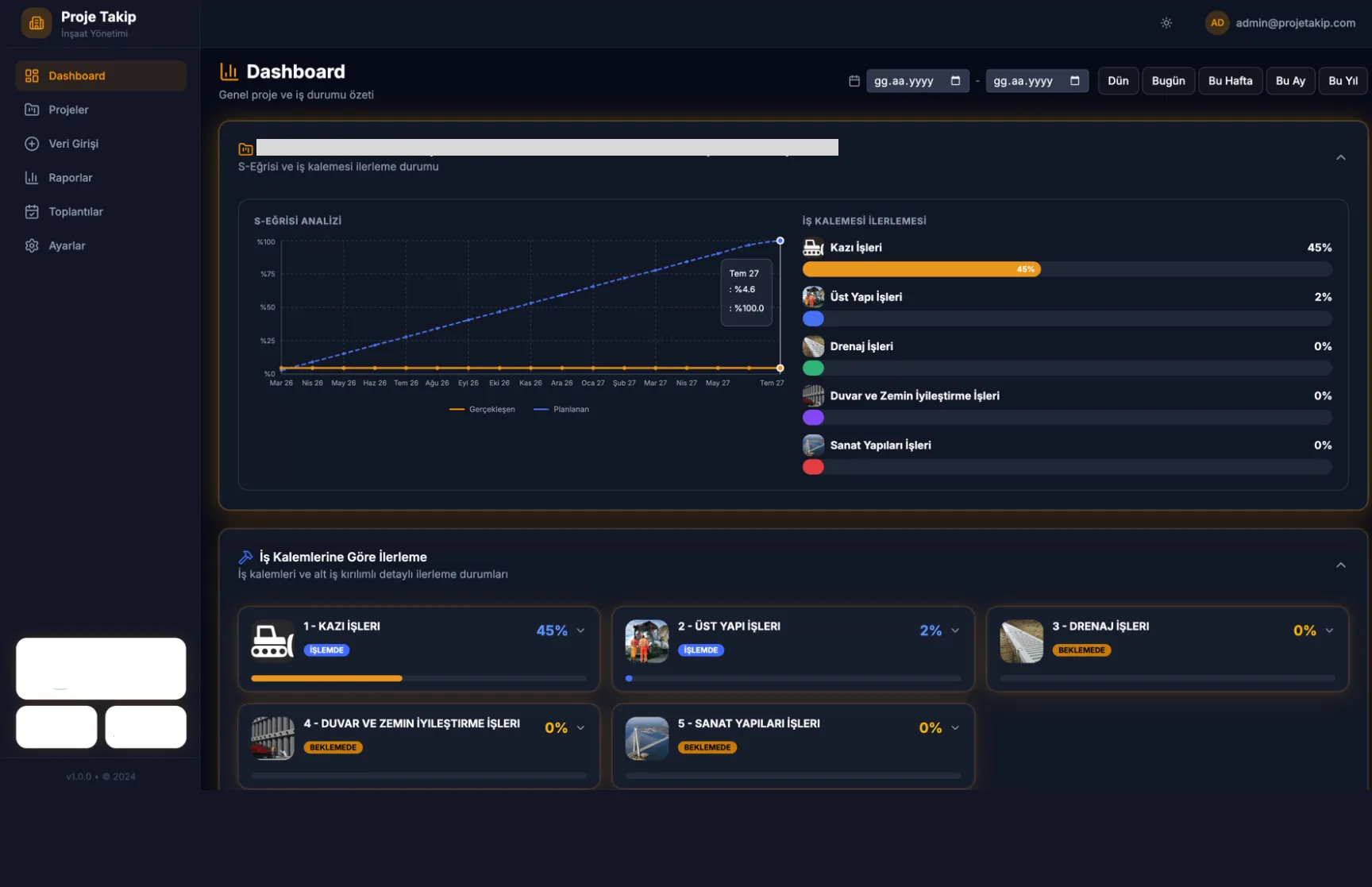Toggle the Gerçekleşen series in chart legend

coord(483,410)
